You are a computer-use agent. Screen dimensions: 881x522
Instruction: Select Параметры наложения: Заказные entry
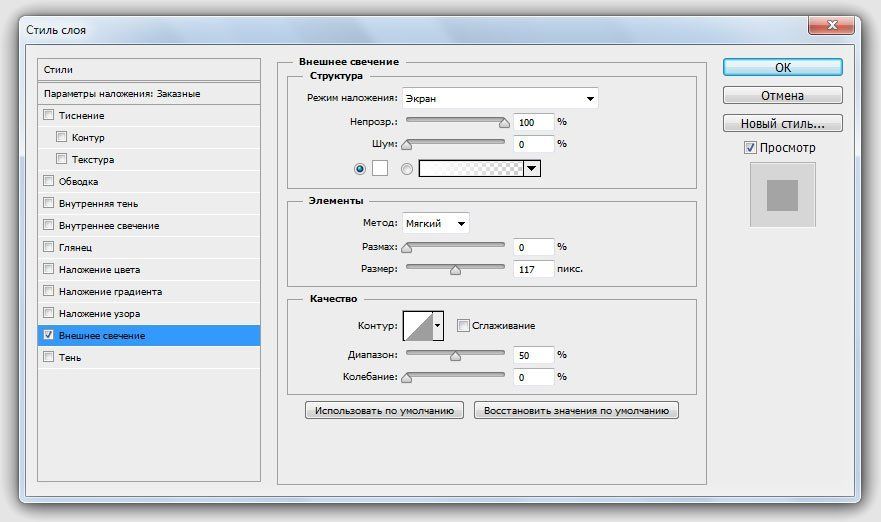tap(149, 94)
